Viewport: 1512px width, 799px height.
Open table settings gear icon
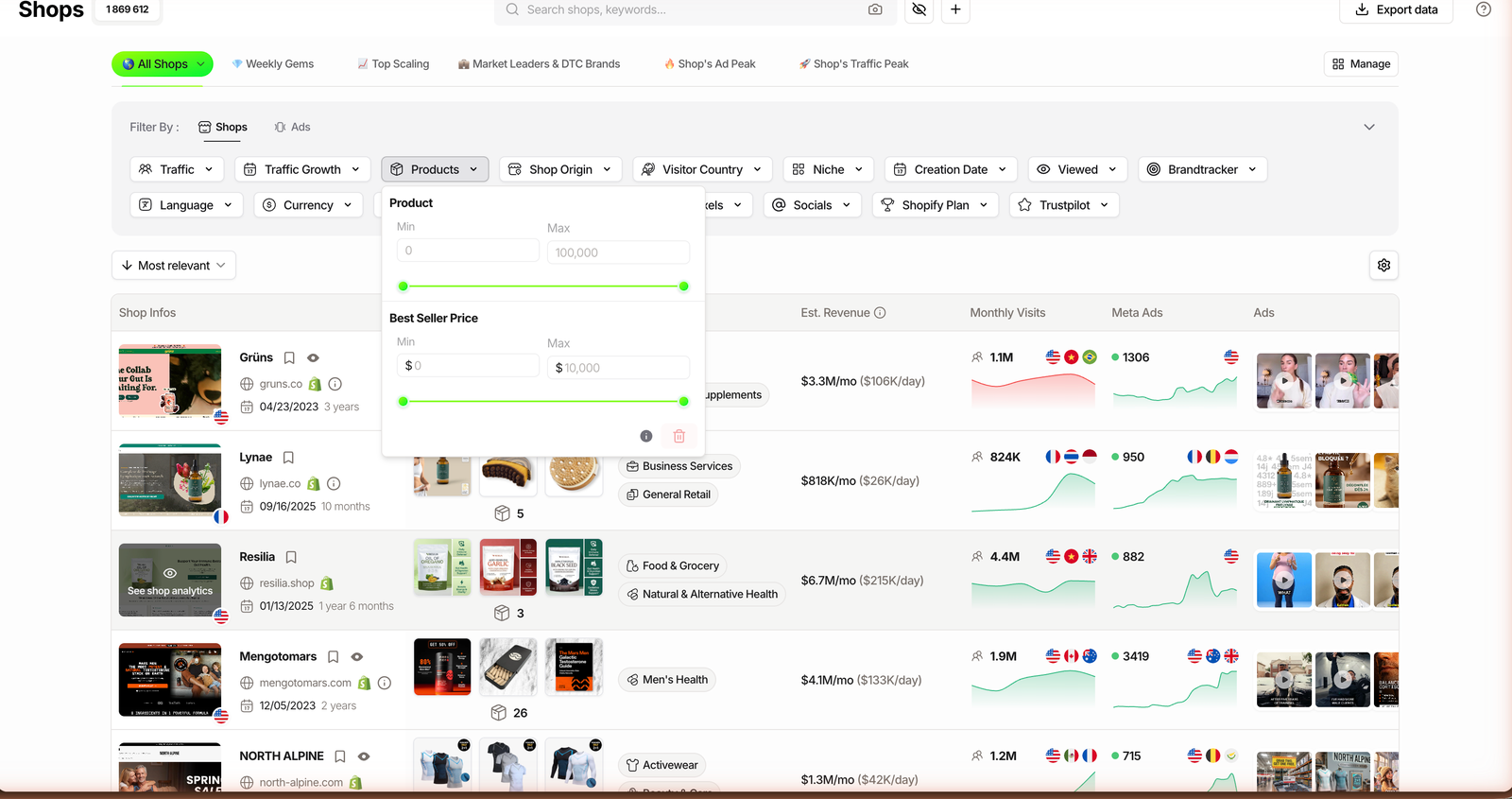[1383, 266]
